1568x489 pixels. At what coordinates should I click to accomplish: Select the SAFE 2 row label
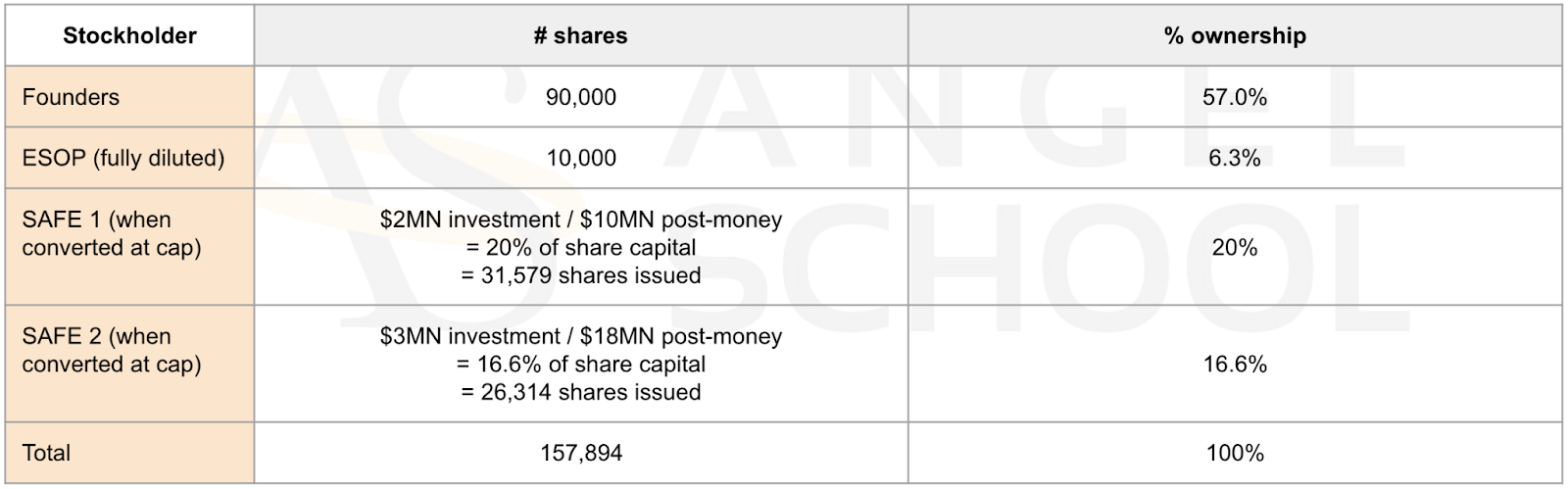129,364
